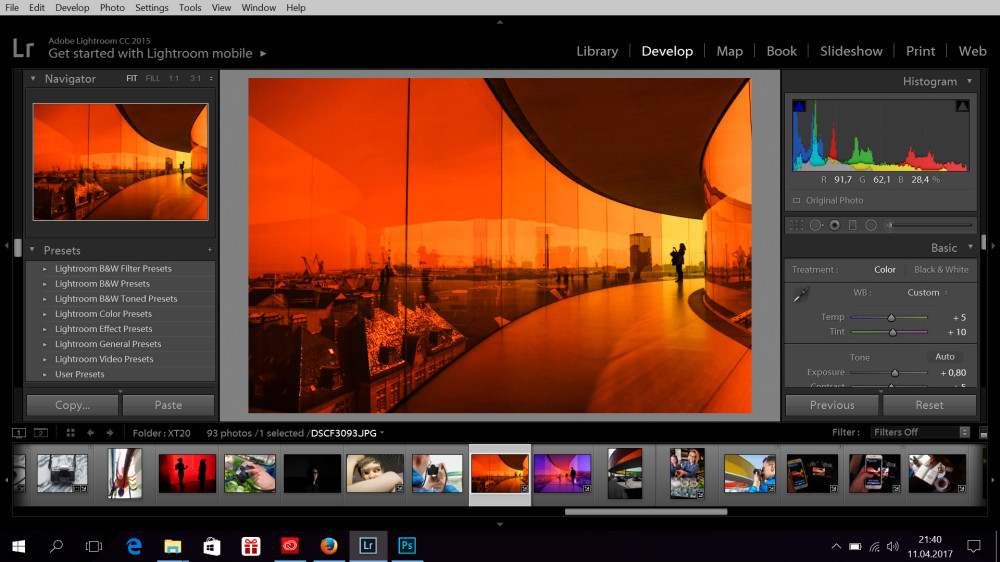Viewport: 1000px width, 562px height.
Task: Open the Develop menu in menu bar
Action: 72,8
